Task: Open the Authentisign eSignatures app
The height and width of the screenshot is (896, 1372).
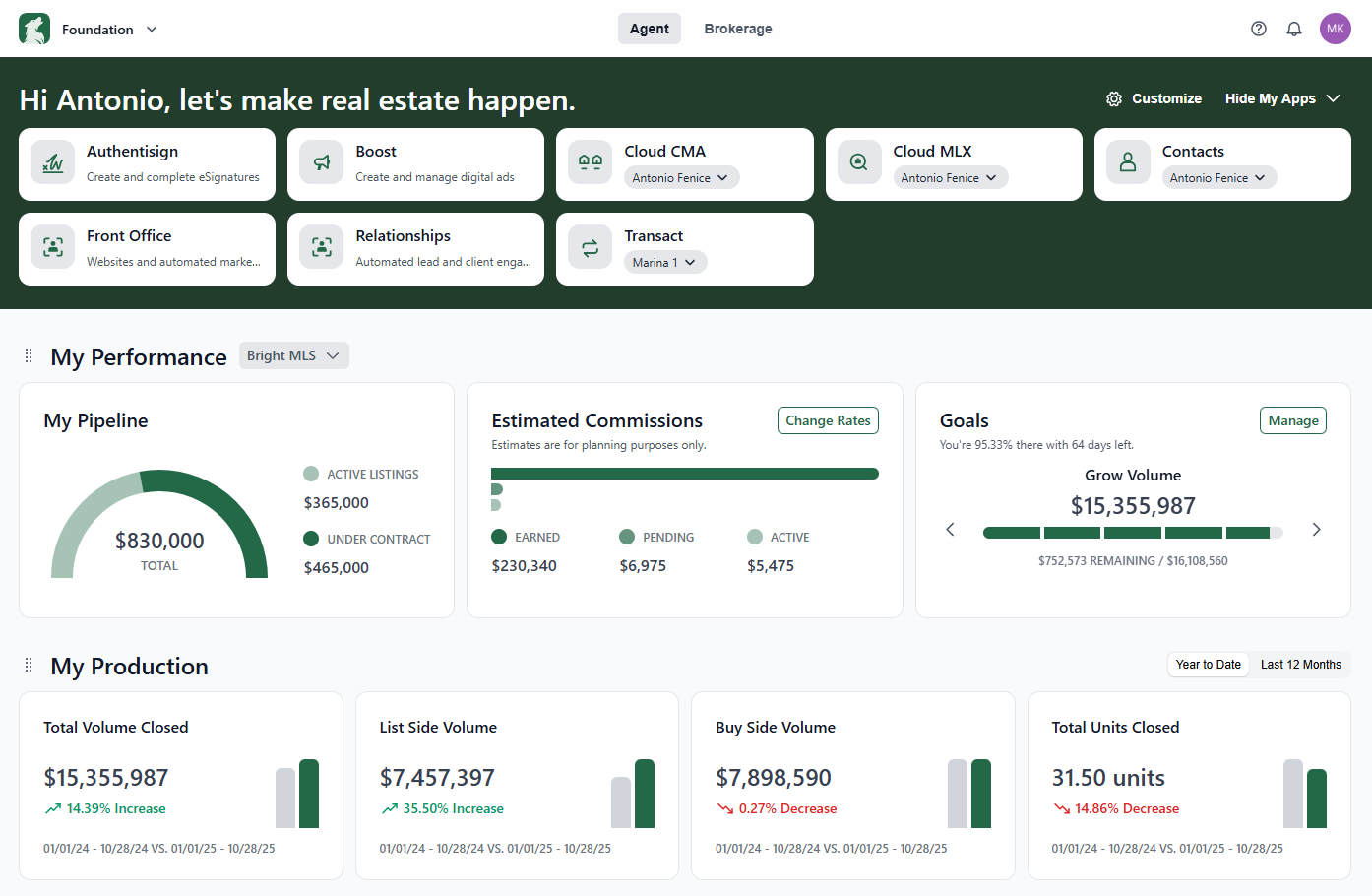Action: pyautogui.click(x=52, y=161)
